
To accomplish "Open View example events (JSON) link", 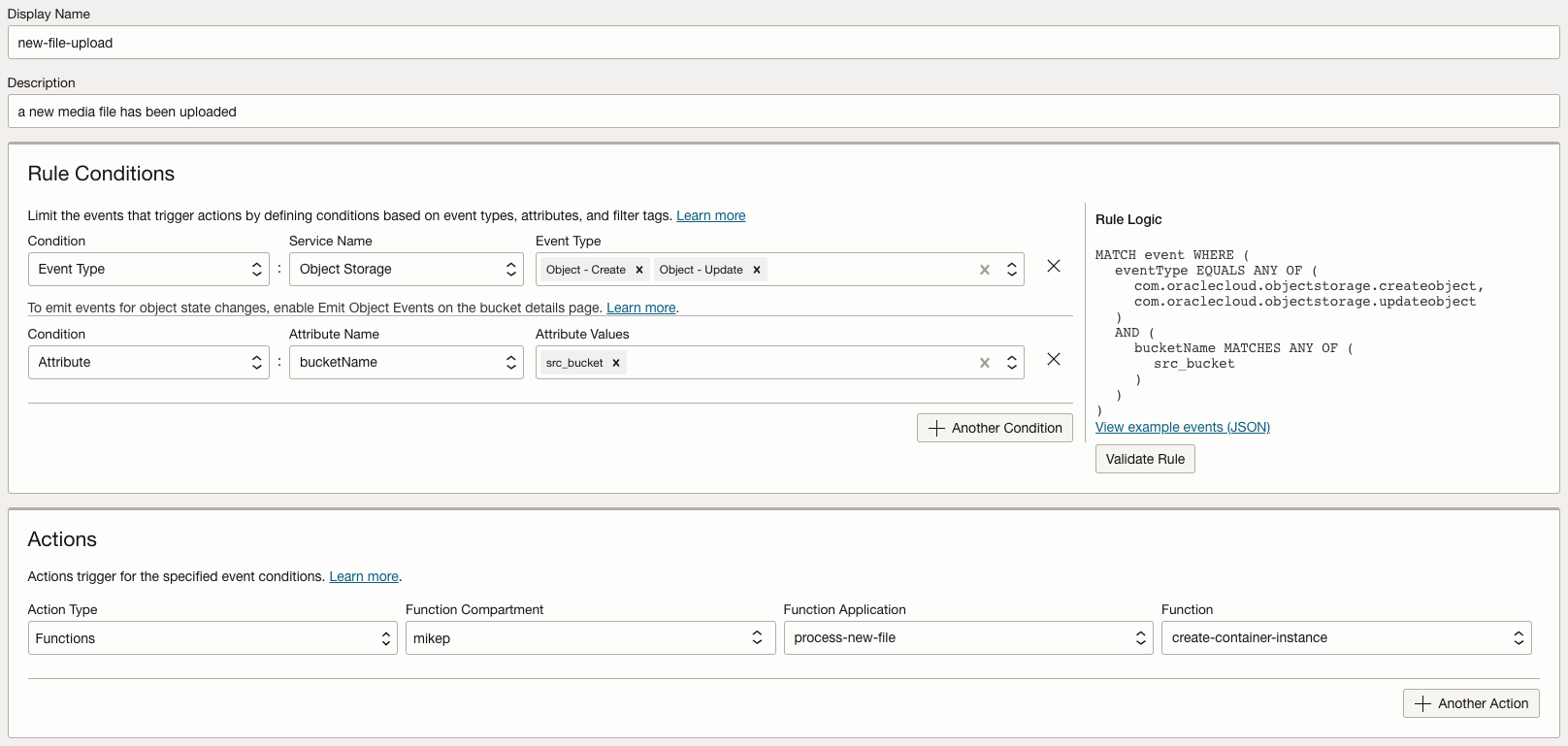I will tap(1183, 427).
